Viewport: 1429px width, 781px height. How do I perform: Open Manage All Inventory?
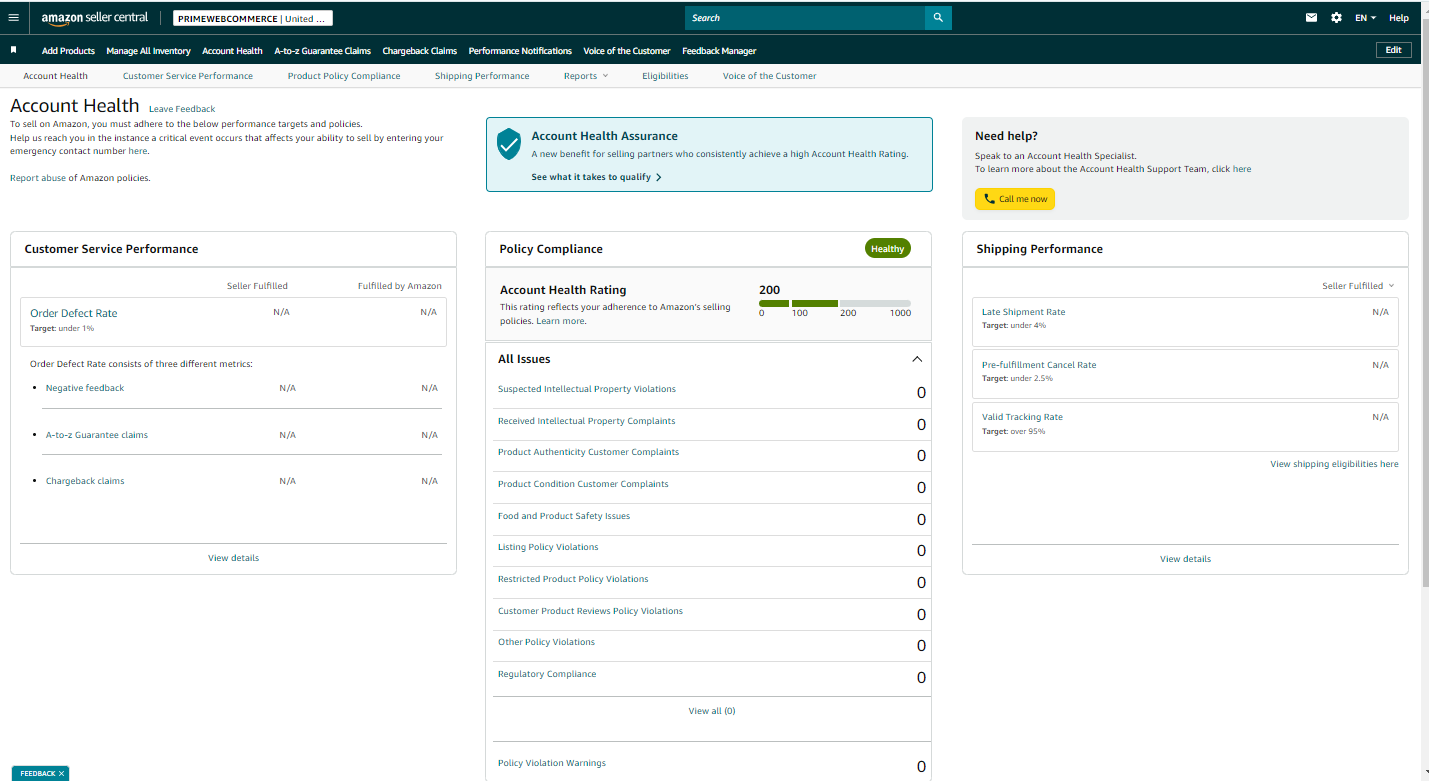[148, 51]
